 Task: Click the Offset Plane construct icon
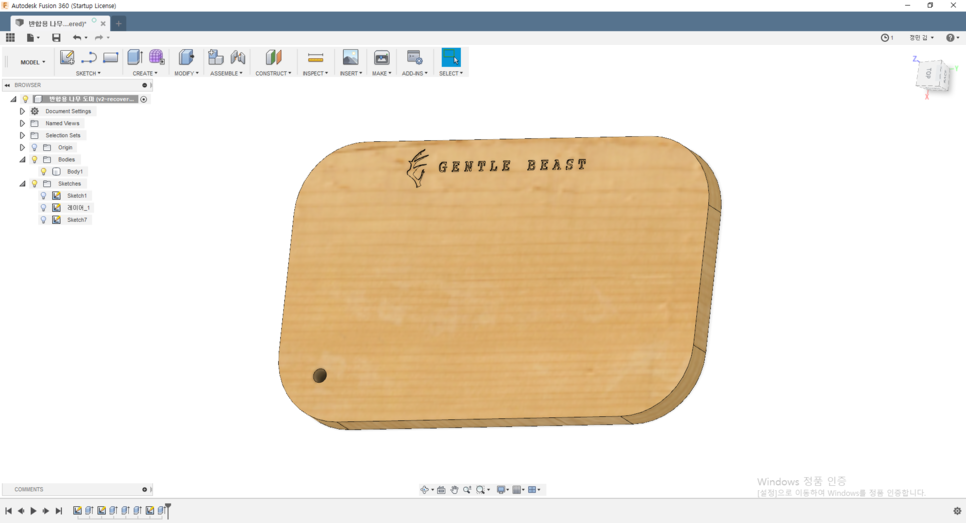(x=274, y=58)
